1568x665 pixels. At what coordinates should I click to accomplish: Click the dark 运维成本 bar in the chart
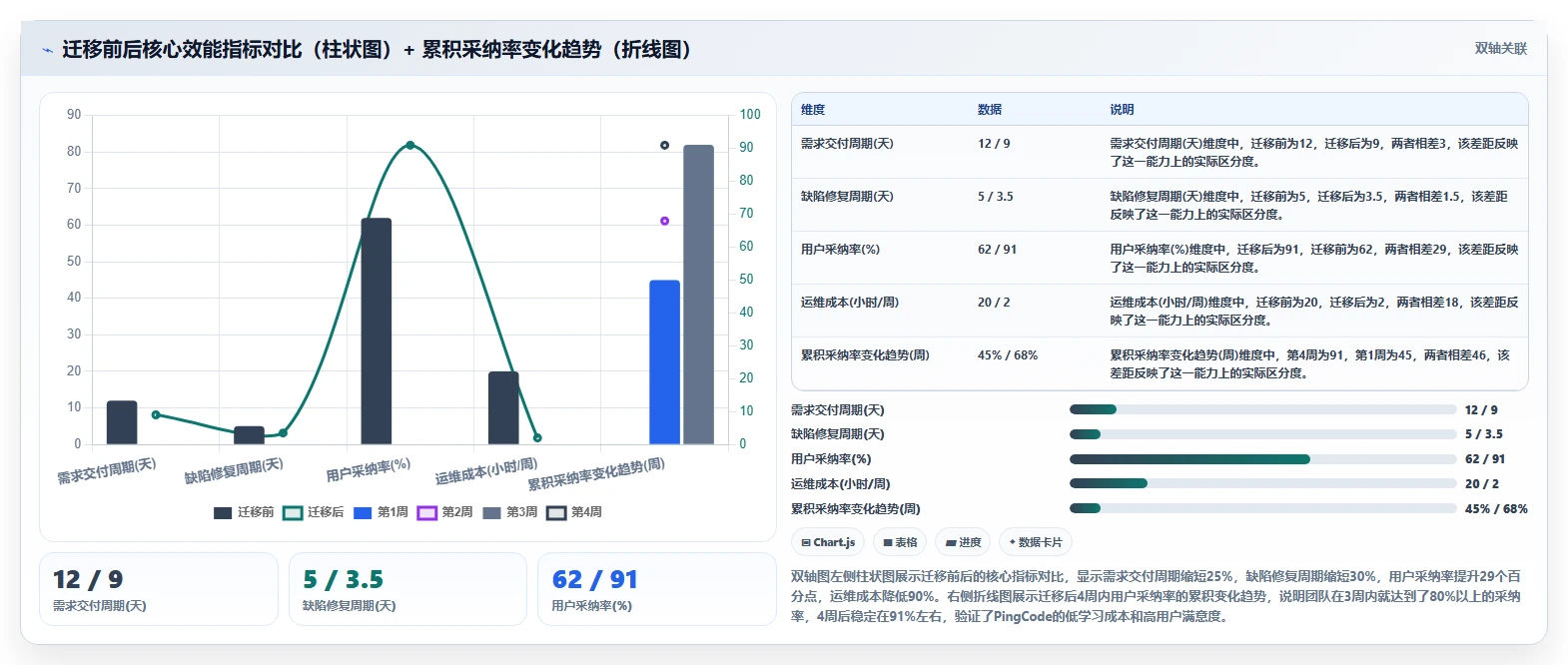coord(503,408)
